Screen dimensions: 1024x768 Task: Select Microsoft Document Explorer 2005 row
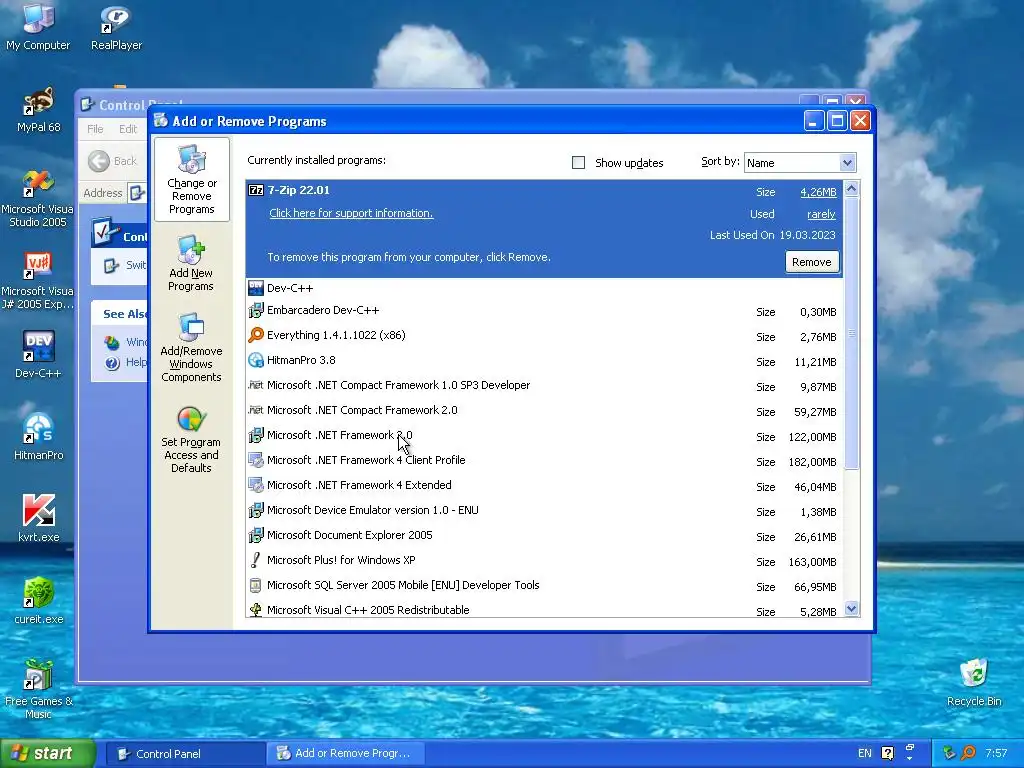545,536
